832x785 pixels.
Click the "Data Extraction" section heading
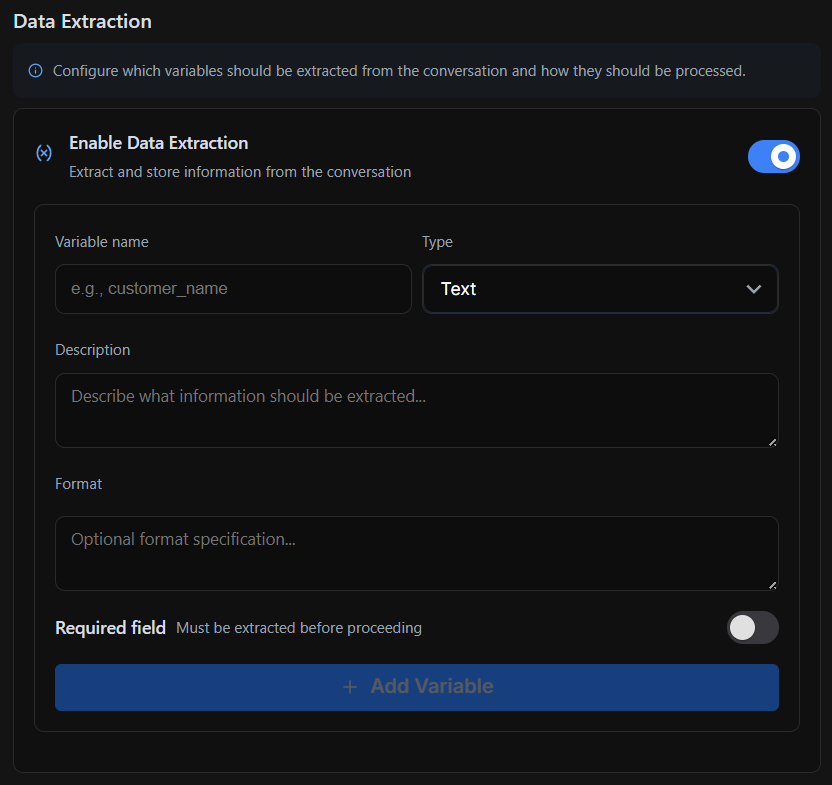click(83, 21)
